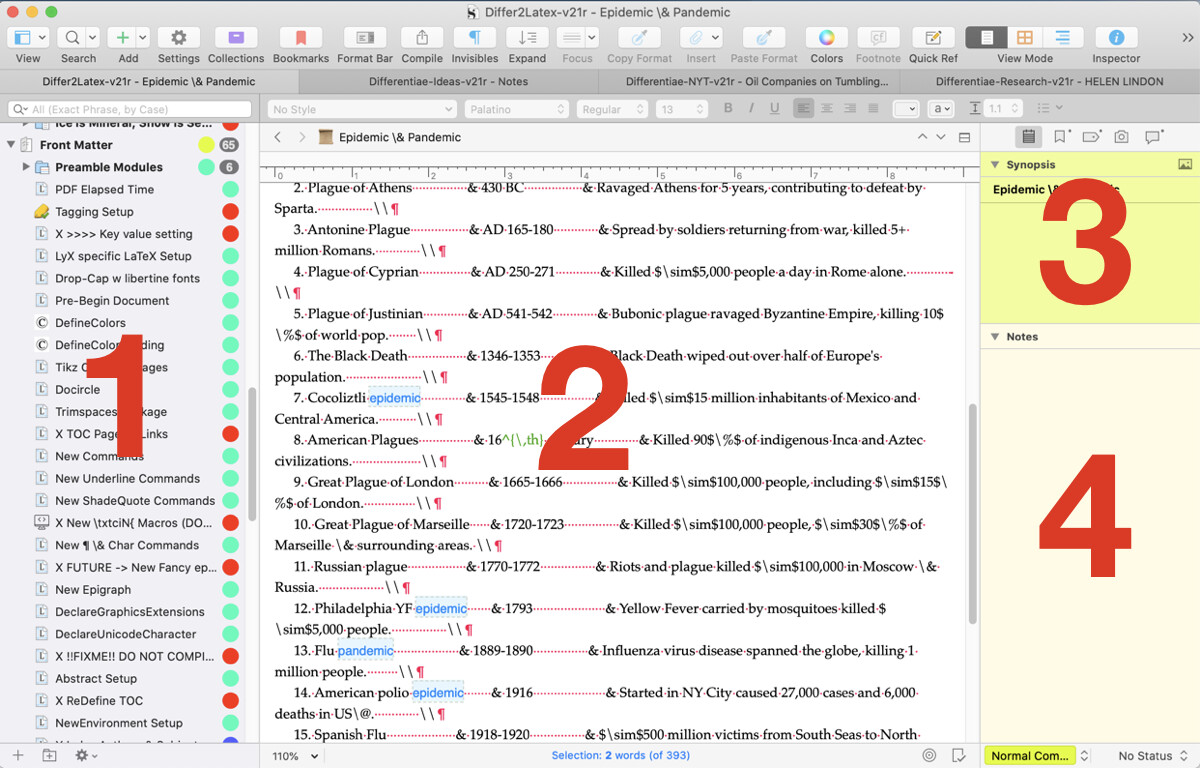
Task: Click the Quick Ref icon
Action: tap(932, 38)
